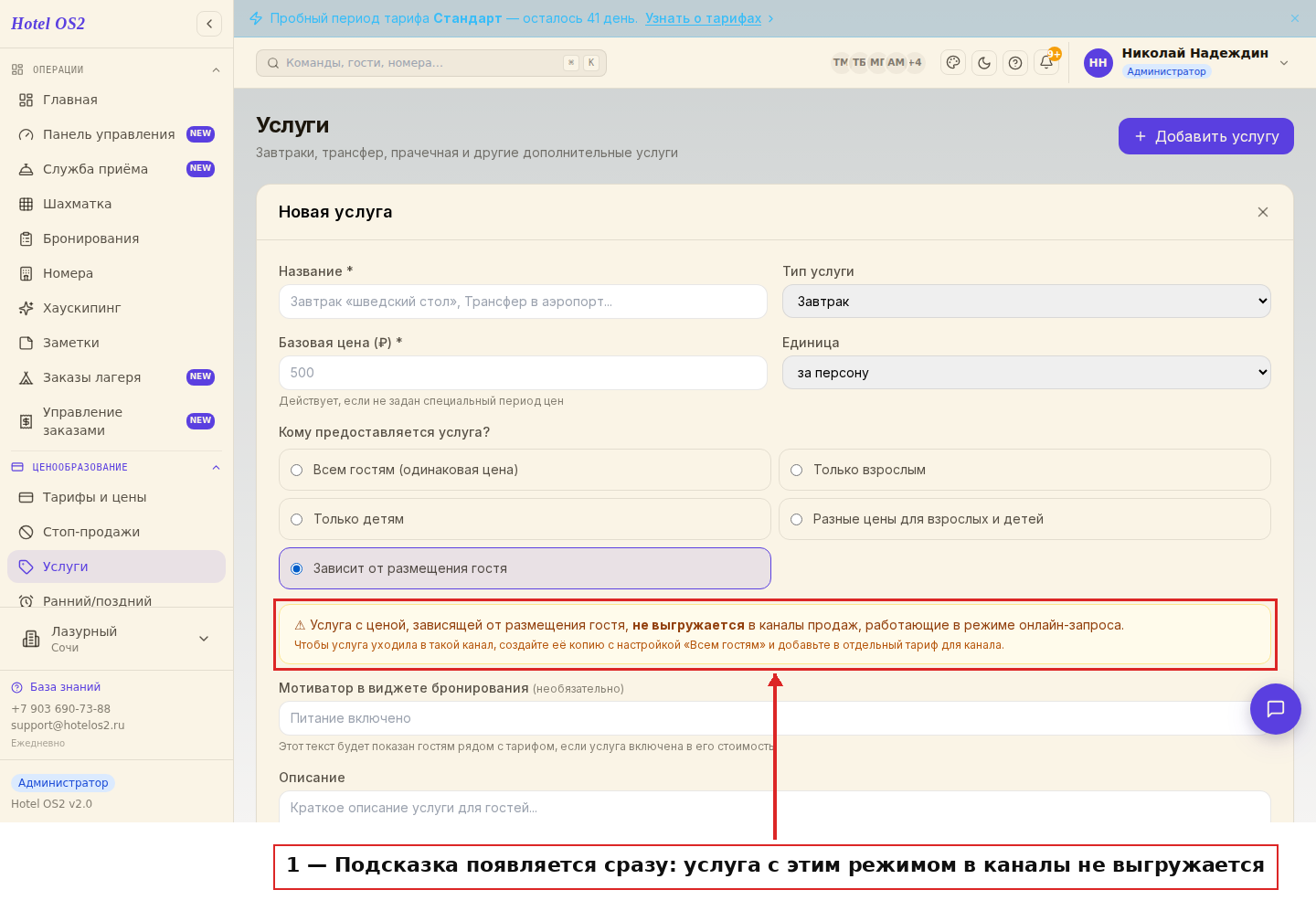The height and width of the screenshot is (911, 1316).
Task: Click the База знаний help icon
Action: click(16, 687)
